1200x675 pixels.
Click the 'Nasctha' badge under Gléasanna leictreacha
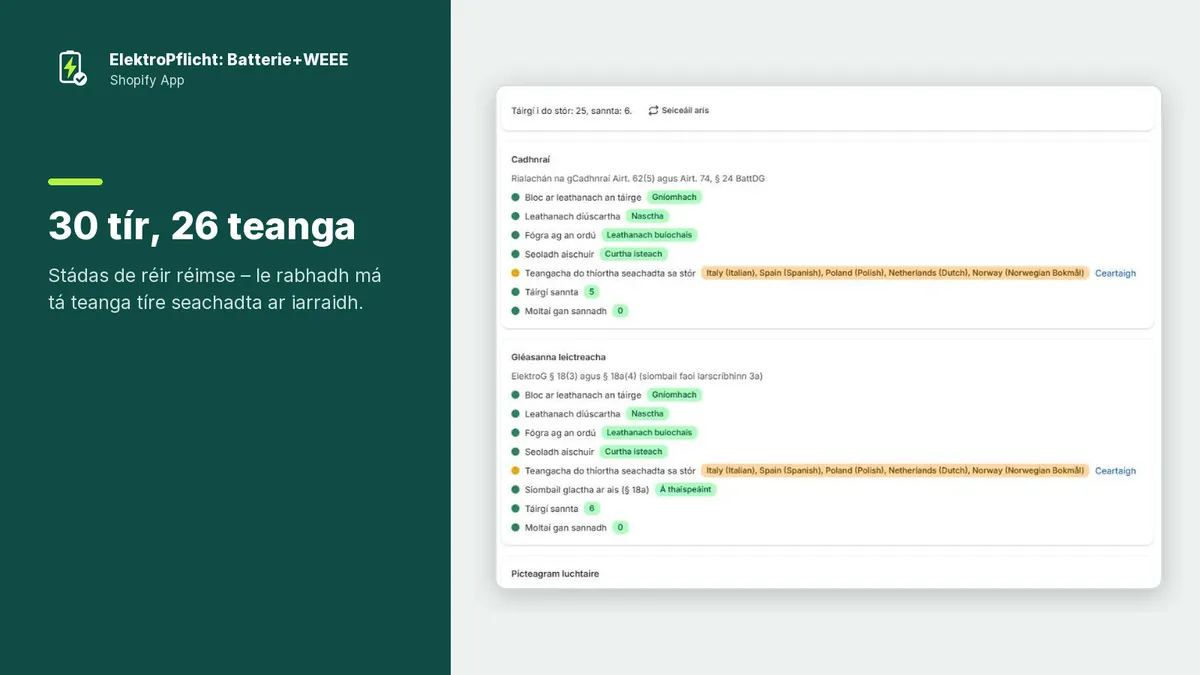[648, 414]
